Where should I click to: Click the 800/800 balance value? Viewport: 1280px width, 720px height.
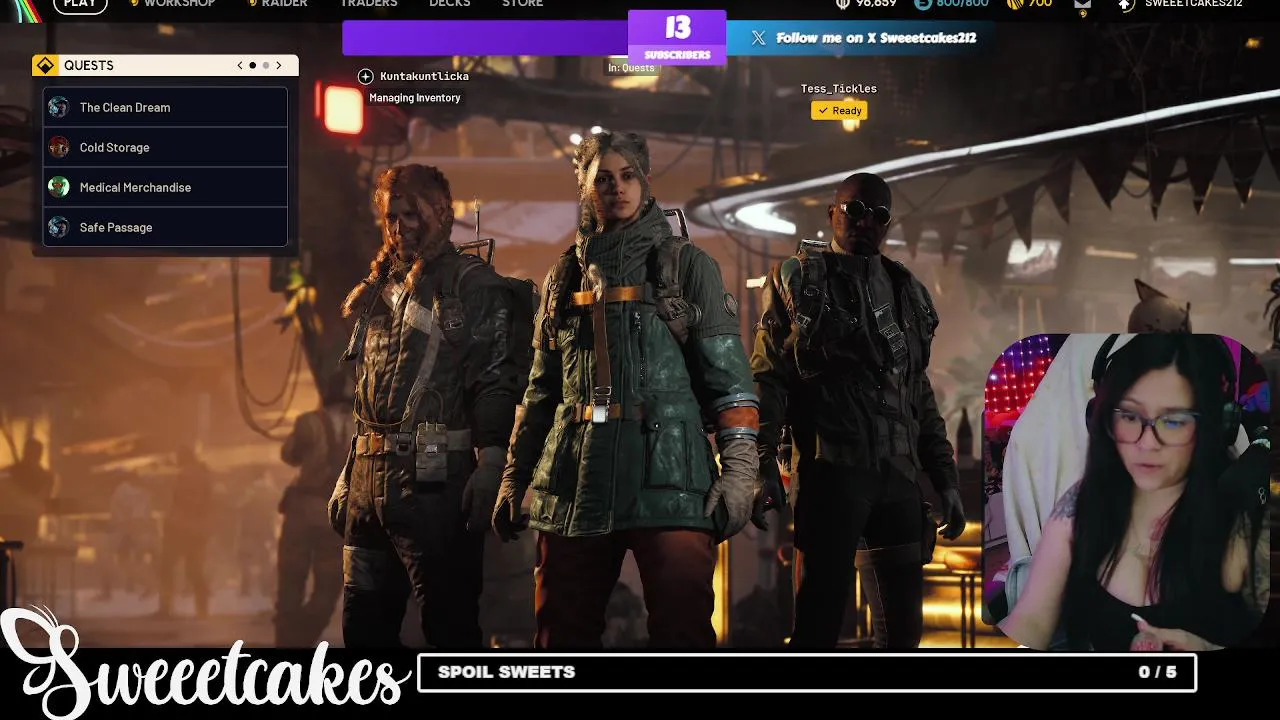(961, 4)
